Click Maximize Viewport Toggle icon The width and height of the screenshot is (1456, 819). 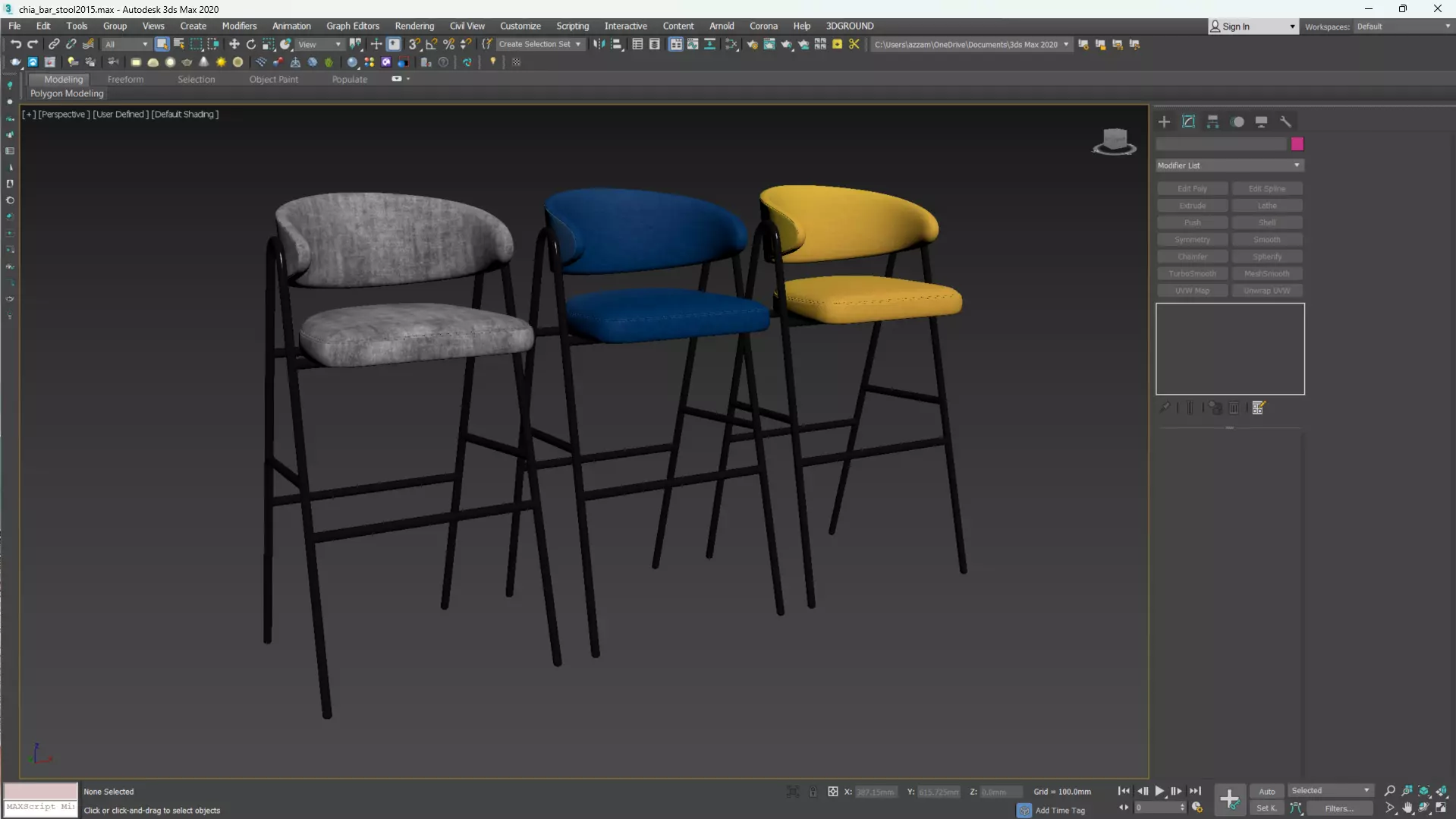pyautogui.click(x=1441, y=808)
